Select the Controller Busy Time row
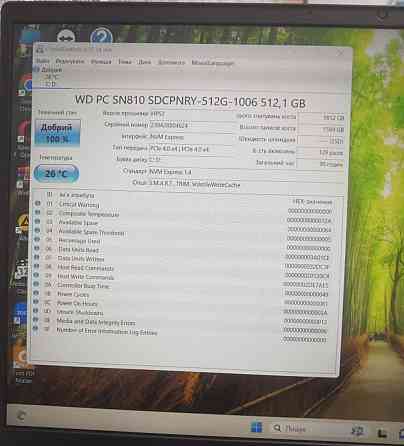This screenshot has height=446, width=404. 180,289
